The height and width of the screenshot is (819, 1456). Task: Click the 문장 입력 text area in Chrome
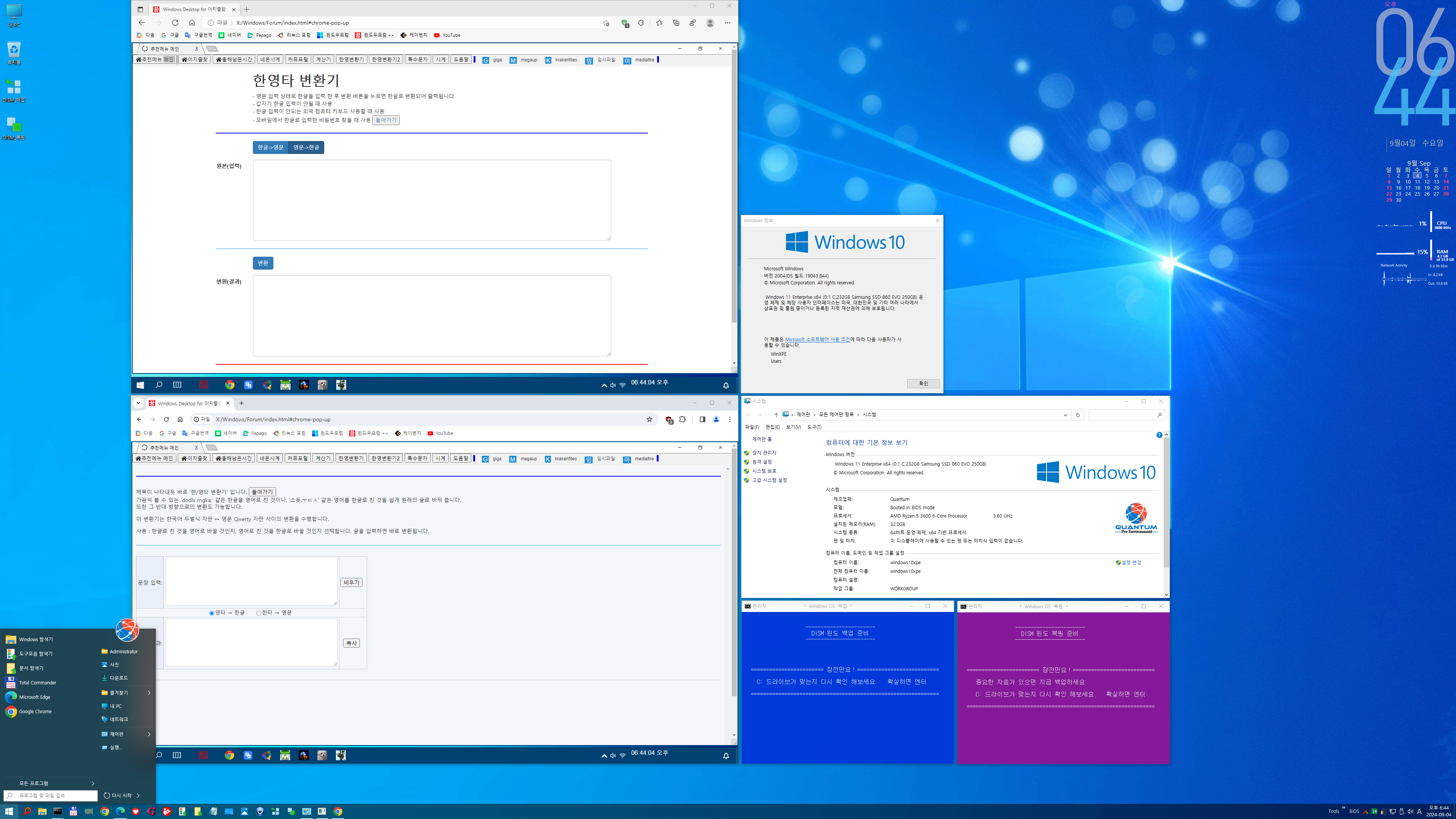(251, 582)
